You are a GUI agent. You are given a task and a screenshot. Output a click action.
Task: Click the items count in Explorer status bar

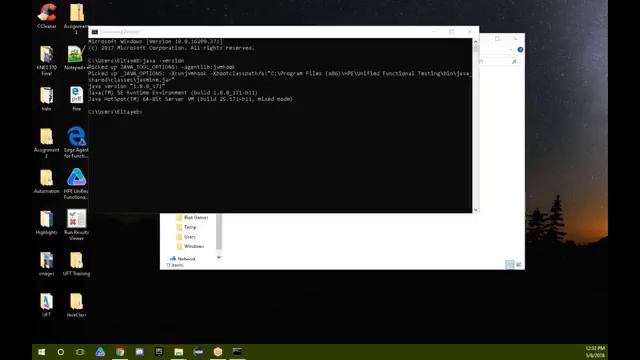[175, 265]
